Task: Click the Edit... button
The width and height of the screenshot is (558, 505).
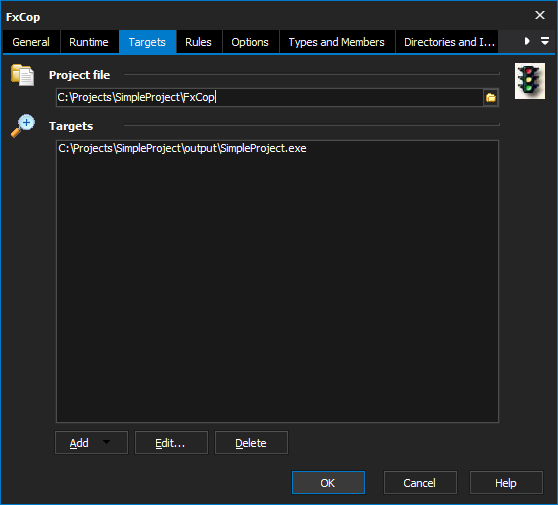Action: [171, 443]
